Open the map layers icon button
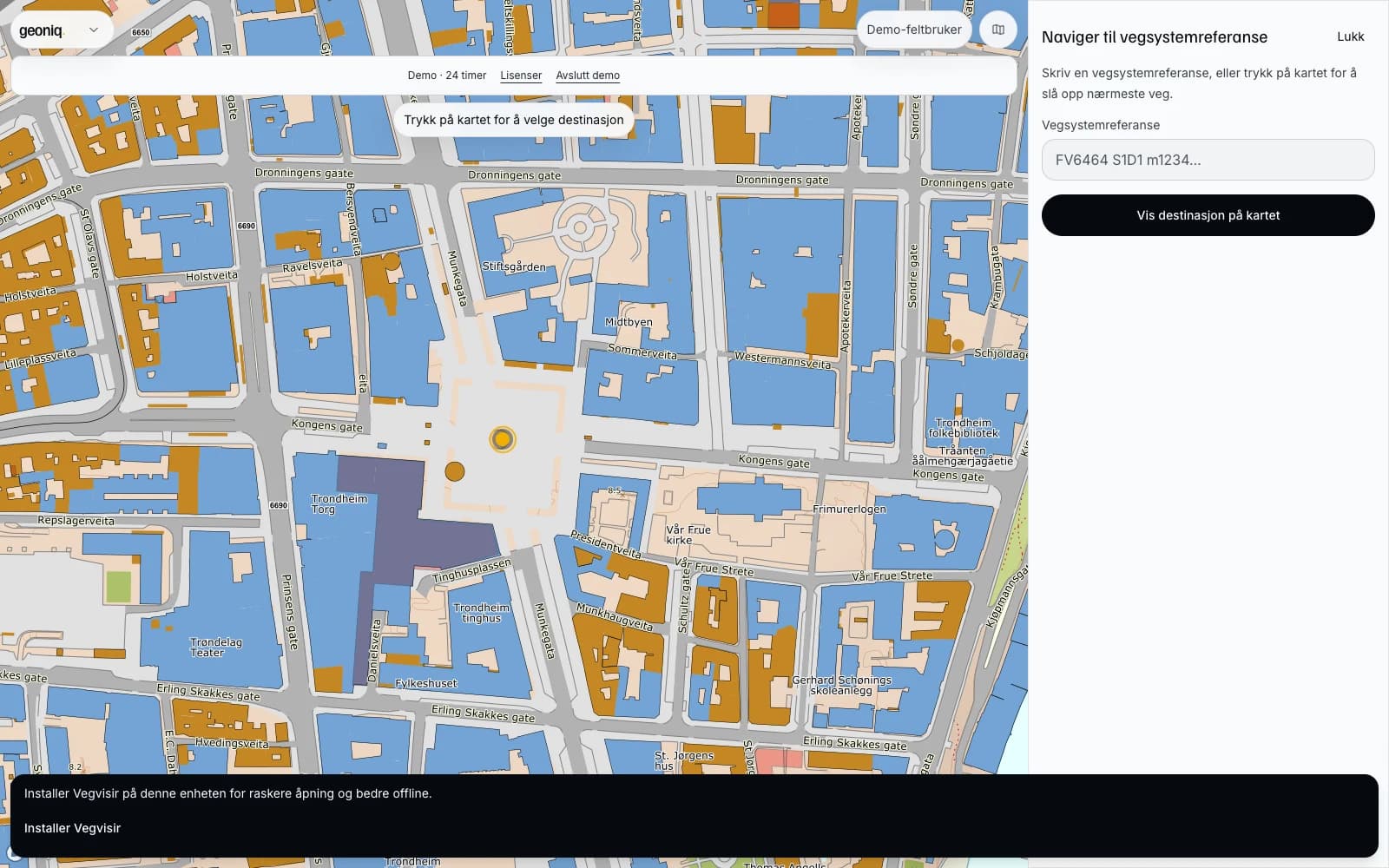1389x868 pixels. (998, 30)
